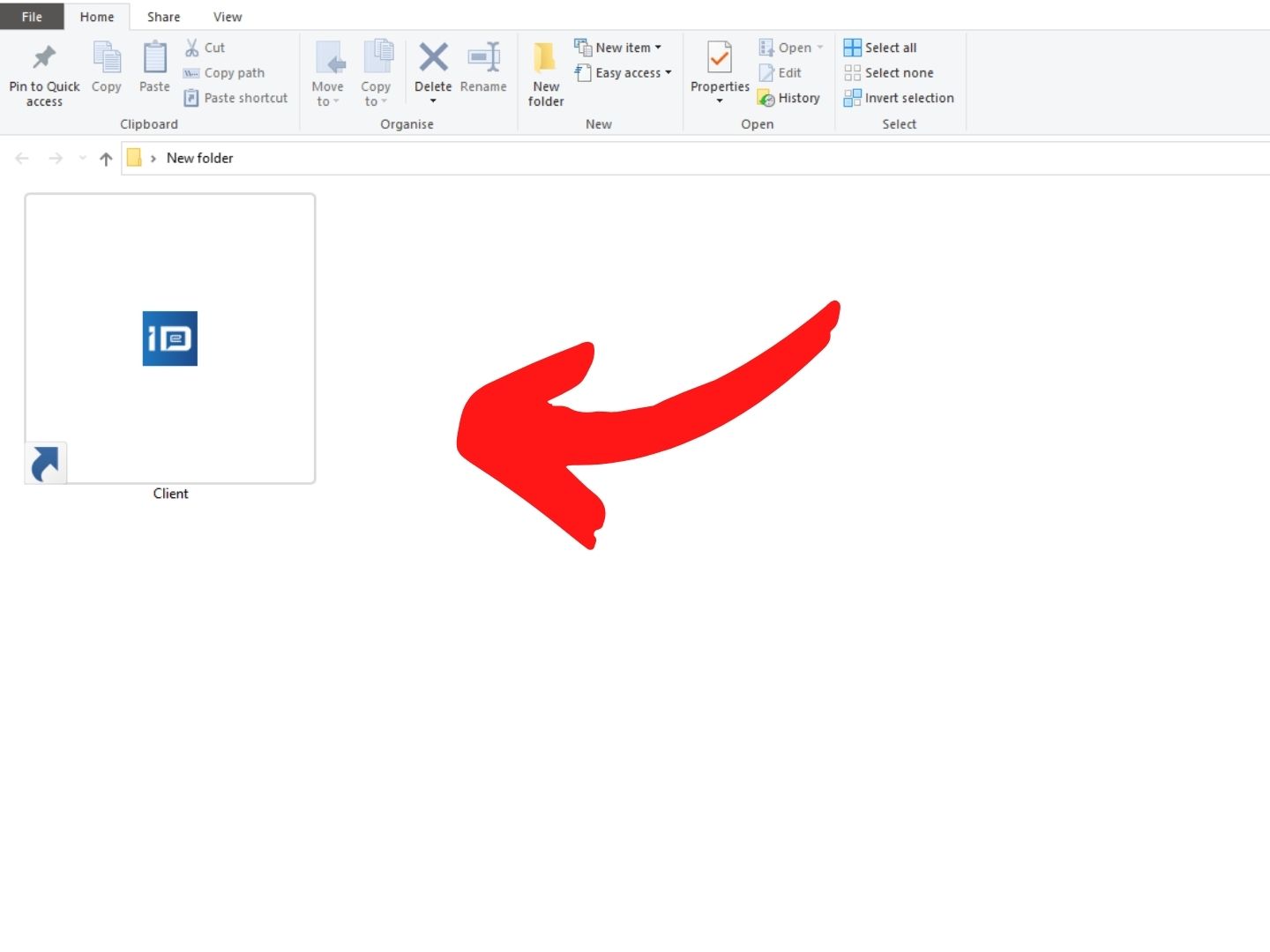Click New folder in address path
The height and width of the screenshot is (952, 1270).
pyautogui.click(x=200, y=159)
